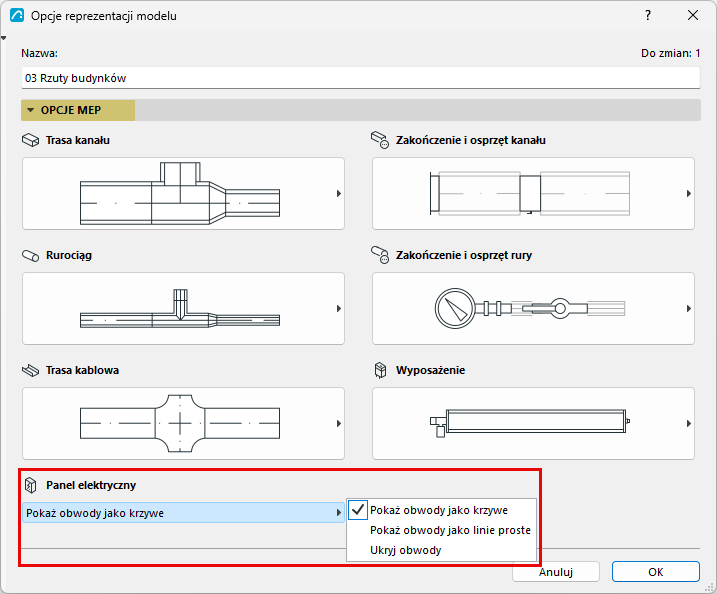Click the Rurociąg pipe preview thumbnail
The image size is (717, 594).
(x=183, y=309)
